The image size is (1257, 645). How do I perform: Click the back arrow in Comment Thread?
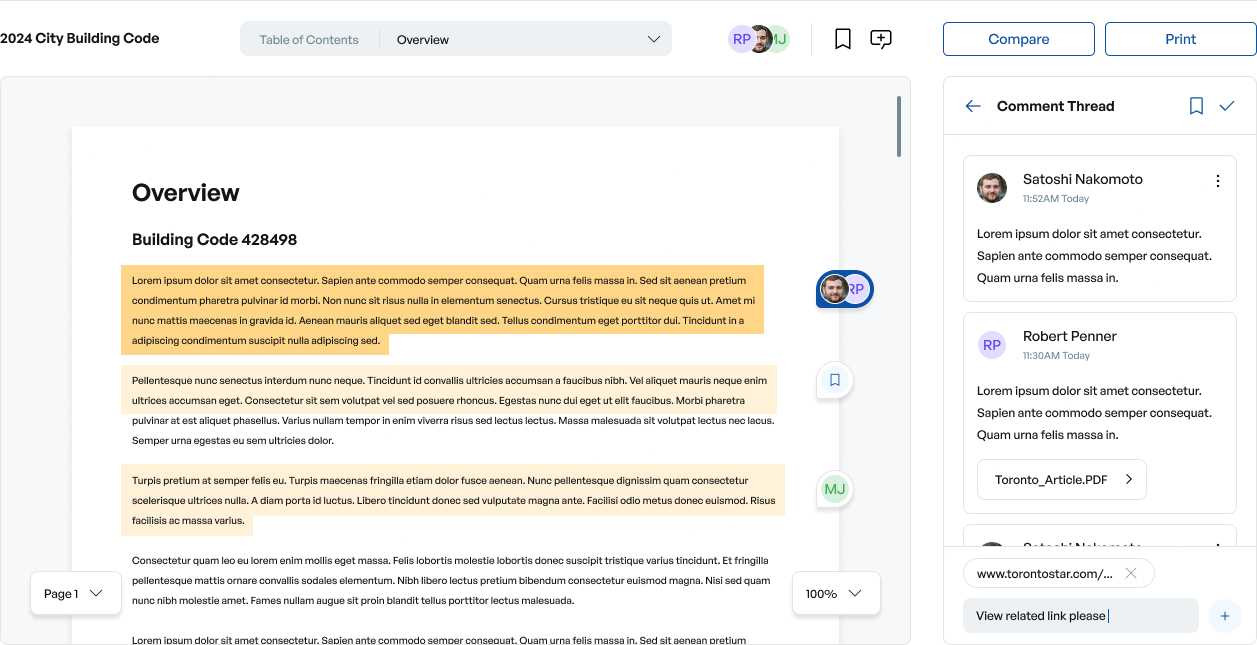click(x=972, y=106)
